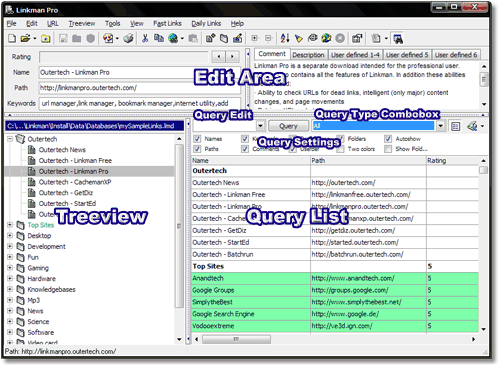Click the rating right arrow button
The height and width of the screenshot is (367, 500).
click(232, 57)
